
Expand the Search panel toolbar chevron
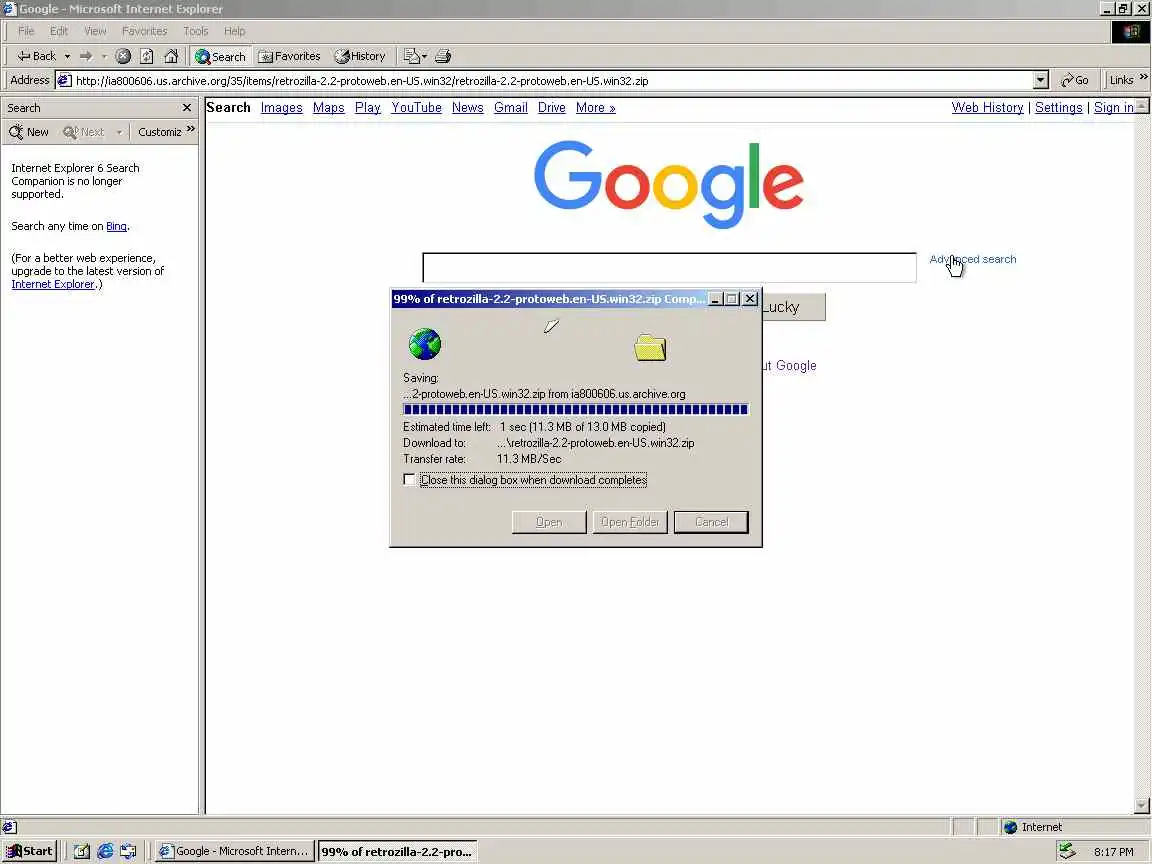(190, 129)
